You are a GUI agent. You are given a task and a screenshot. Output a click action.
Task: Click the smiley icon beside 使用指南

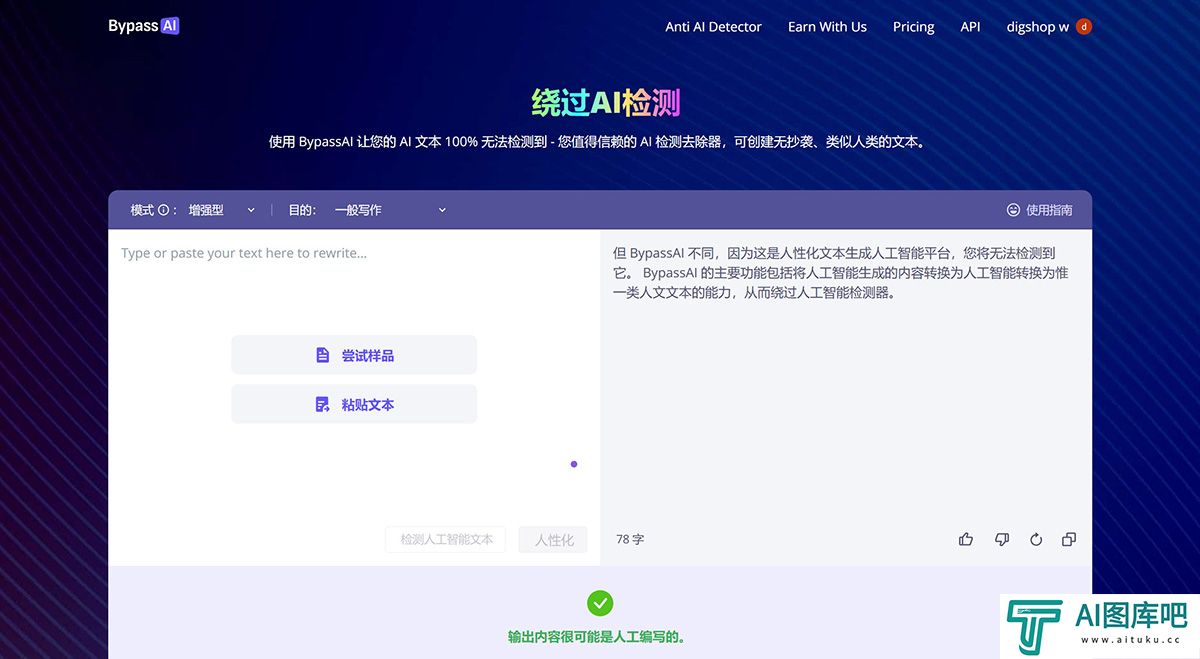coord(1013,210)
